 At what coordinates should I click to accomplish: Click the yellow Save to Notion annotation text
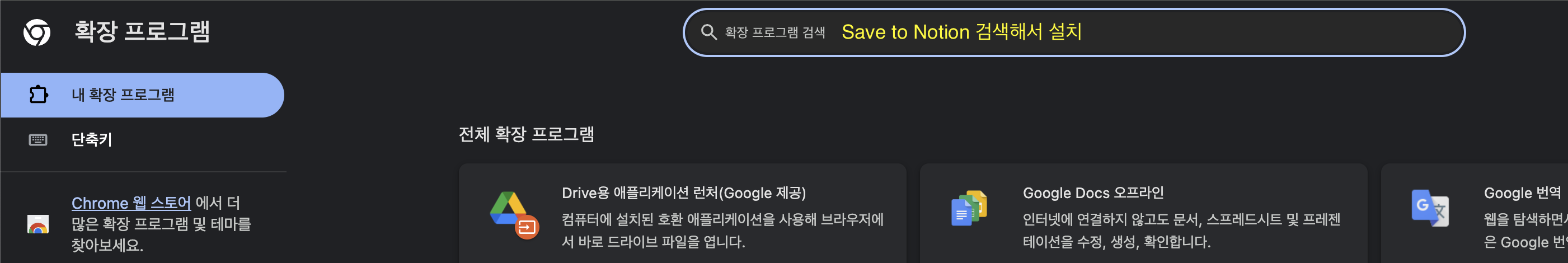click(961, 32)
